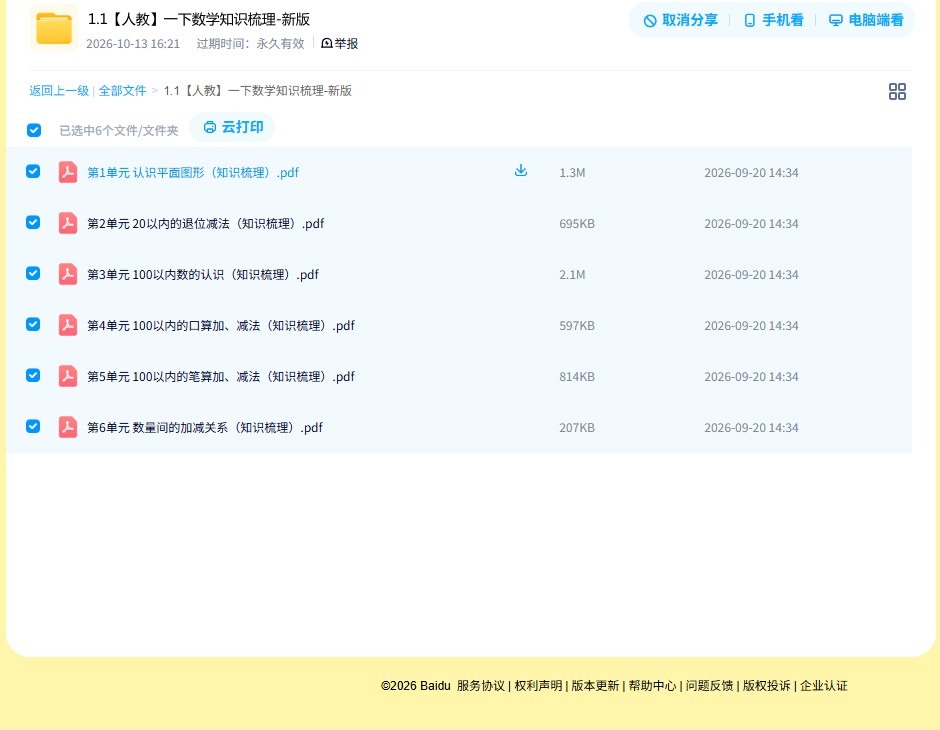Switch to grid view layout icon
Viewport: 940px width, 730px height.
click(897, 91)
